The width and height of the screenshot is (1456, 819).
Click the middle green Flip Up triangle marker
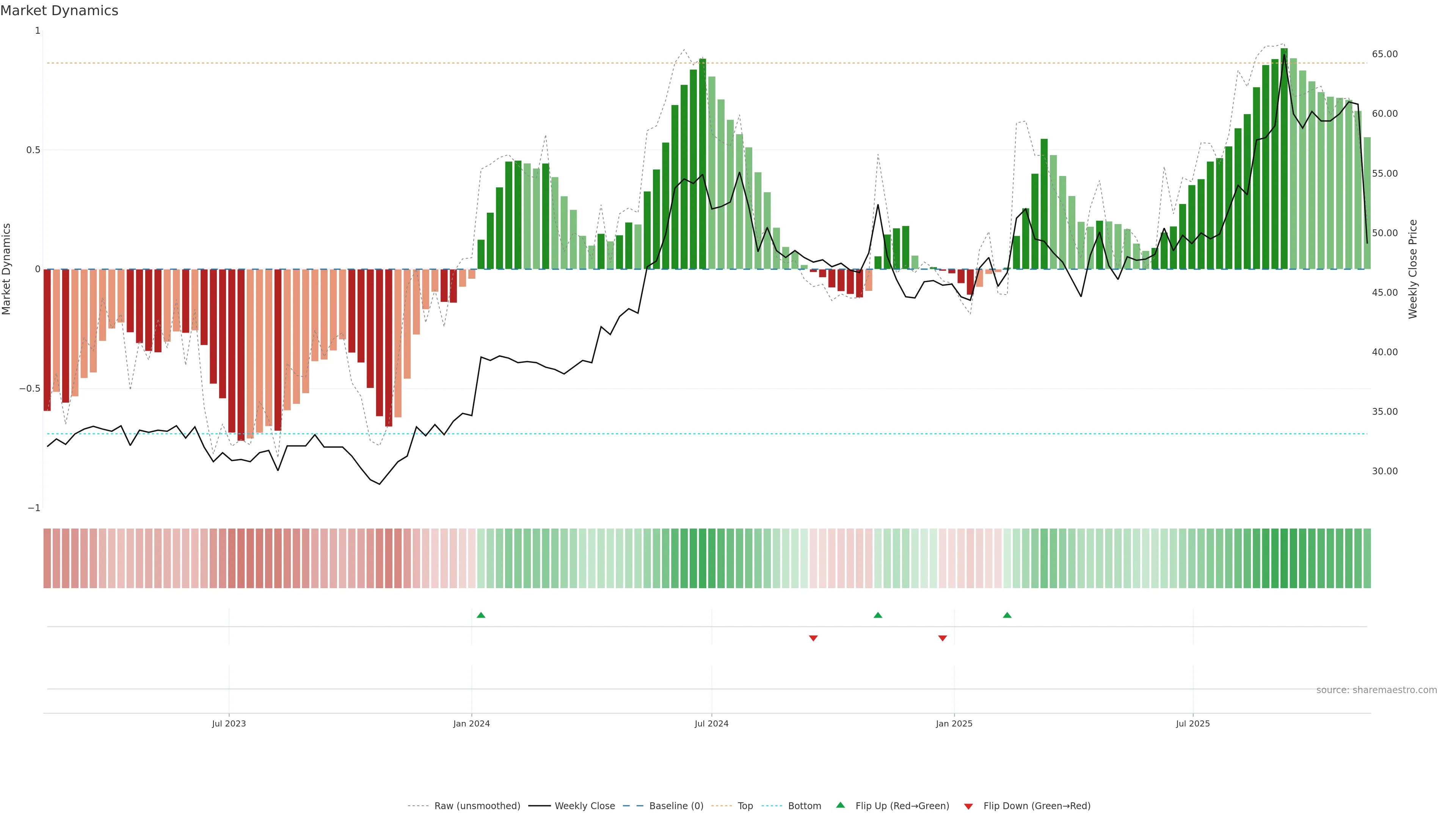pos(878,615)
